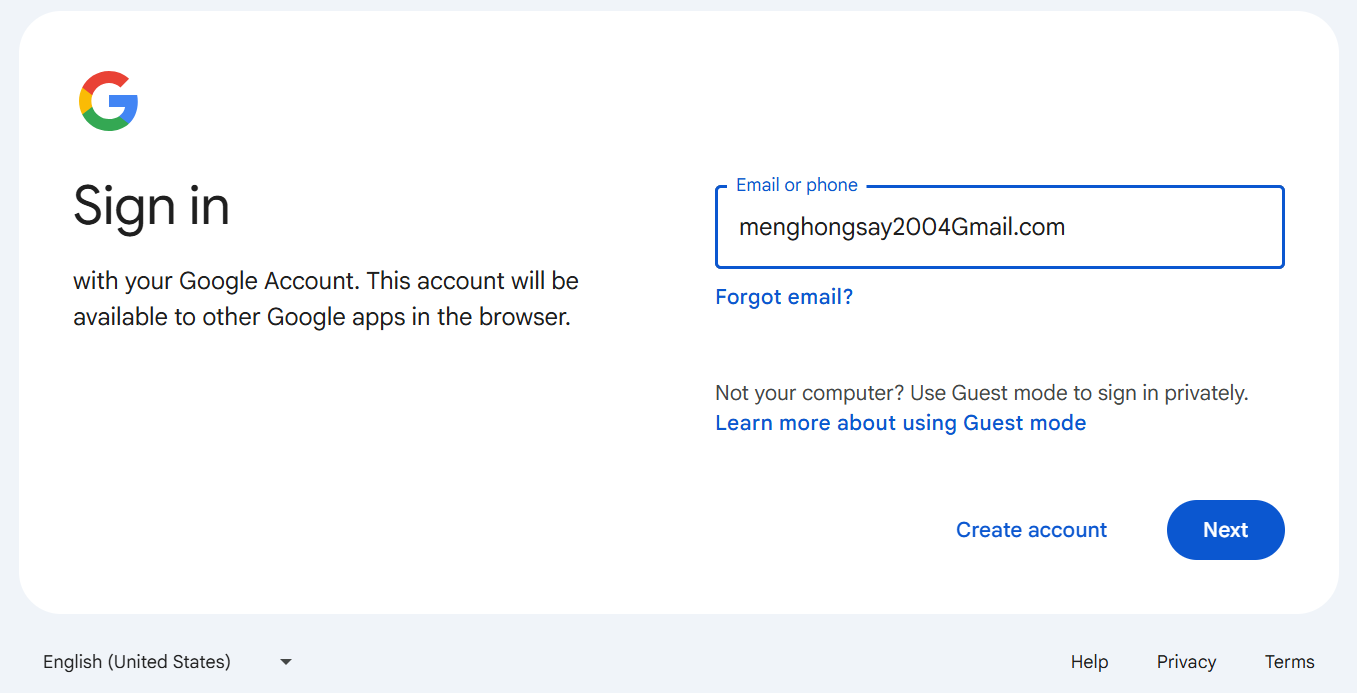Viewport: 1357px width, 693px height.
Task: Click the Google logo
Action: [x=108, y=101]
